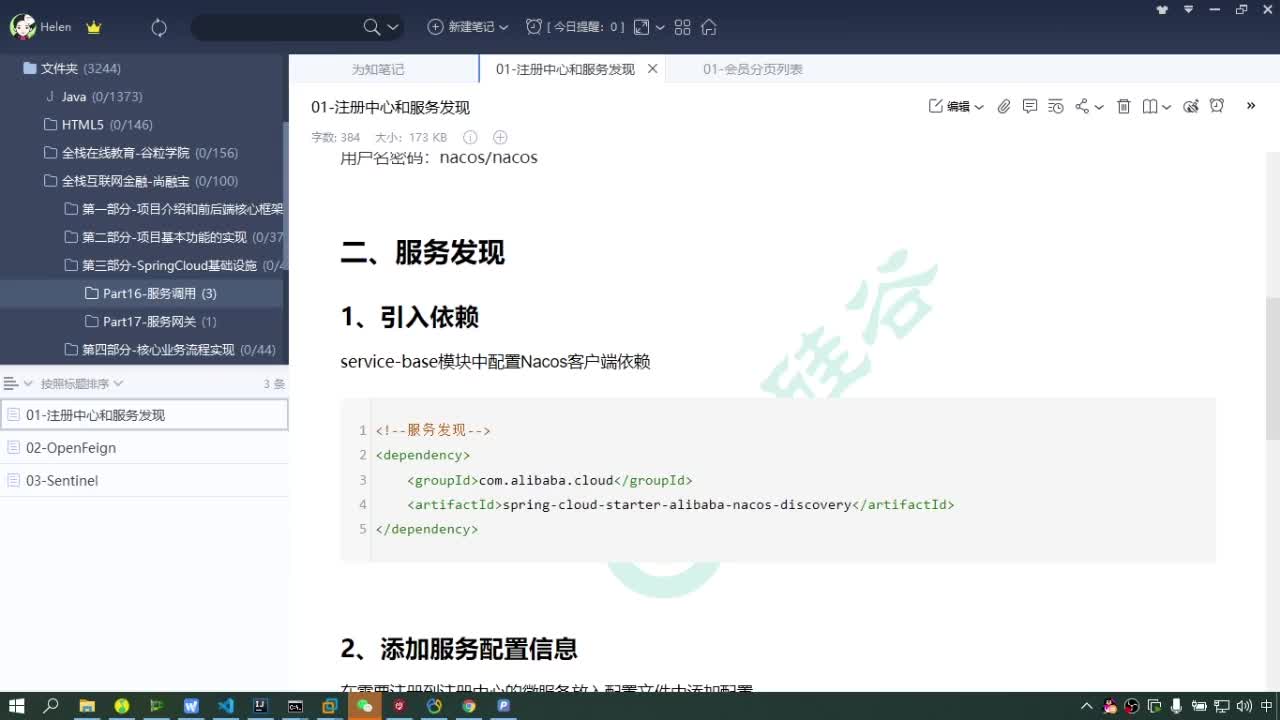Open the skin theme shirt icon
Screen dimensions: 1280x720
tap(1162, 9)
